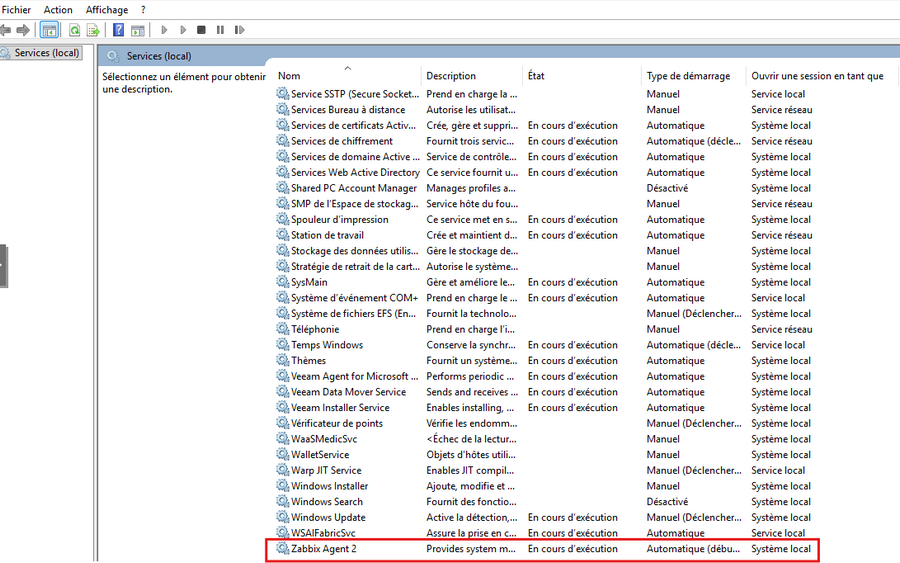Screen dimensions: 900x563
Task: Select Services de domaine Active ... row
Action: coord(355,157)
